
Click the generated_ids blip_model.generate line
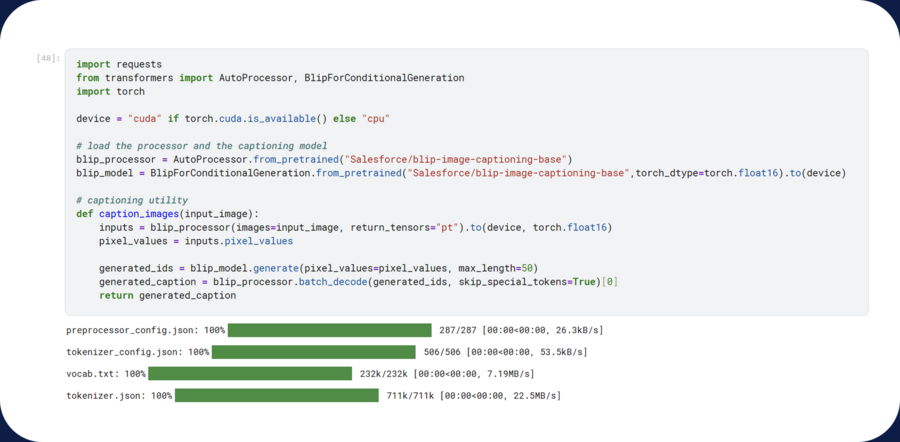(318, 268)
